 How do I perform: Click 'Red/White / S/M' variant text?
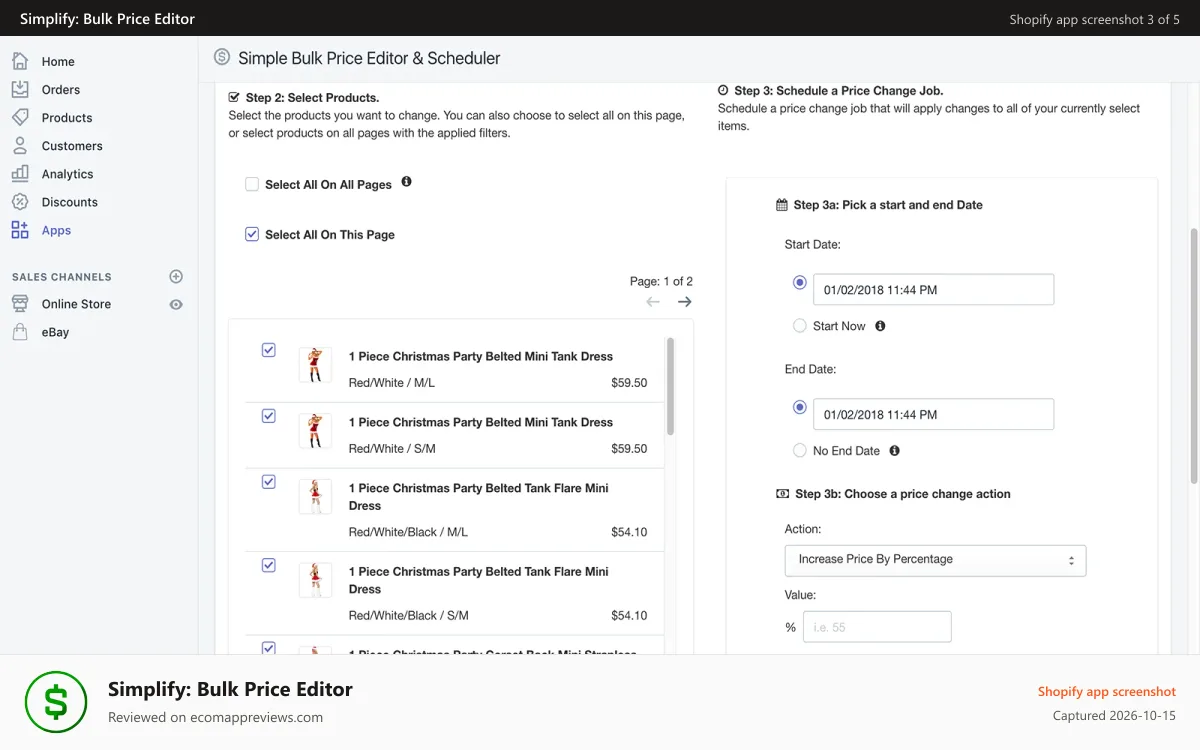pos(392,449)
